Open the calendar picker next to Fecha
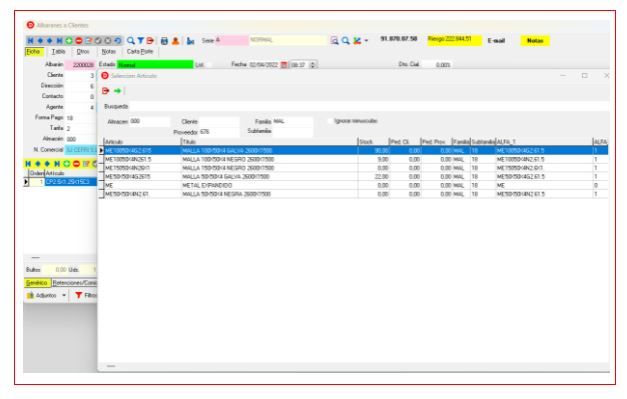Viewport: 627px width, 399px height. (x=284, y=65)
